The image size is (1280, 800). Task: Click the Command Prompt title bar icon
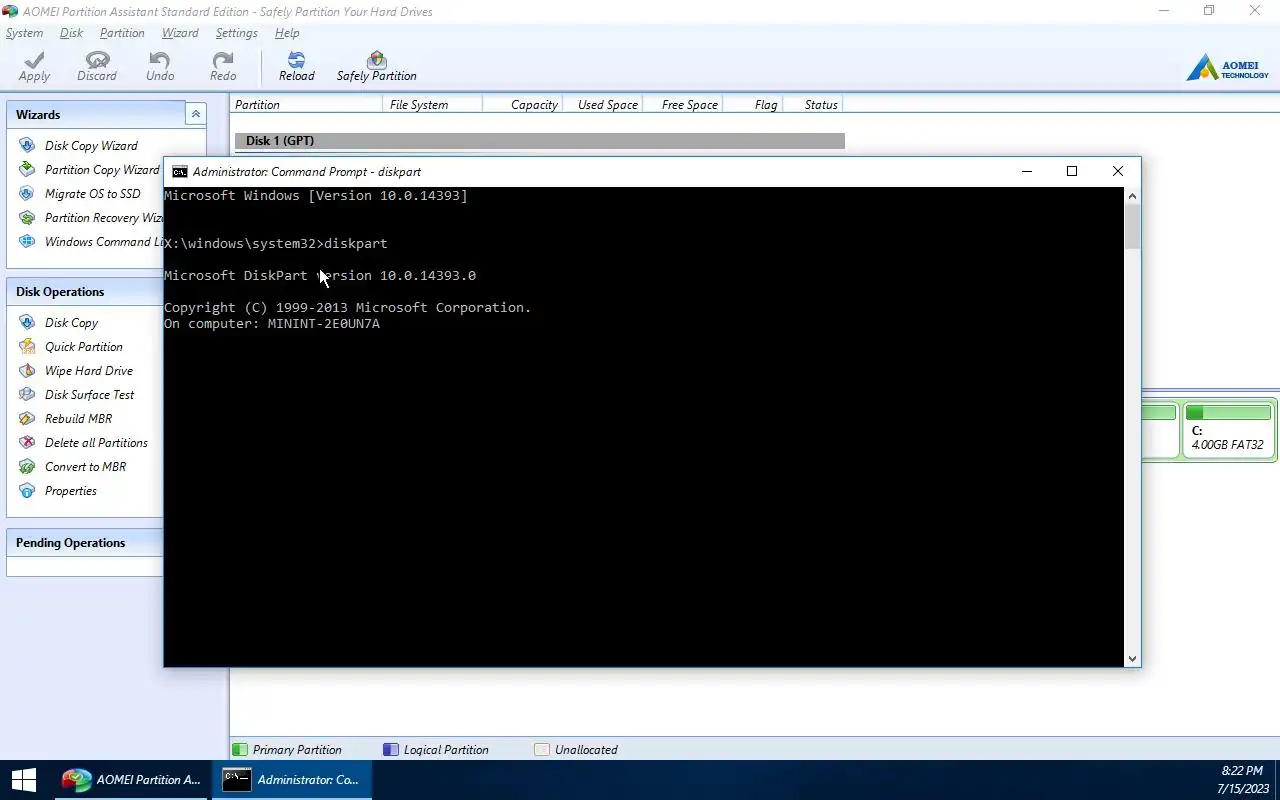pyautogui.click(x=180, y=172)
